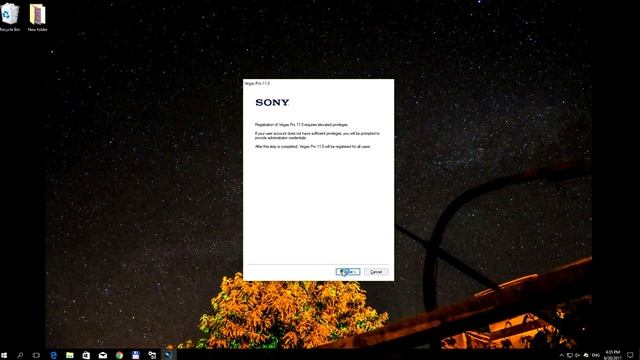Click the text about providing administrator credentials
The width and height of the screenshot is (640, 360).
(x=317, y=136)
